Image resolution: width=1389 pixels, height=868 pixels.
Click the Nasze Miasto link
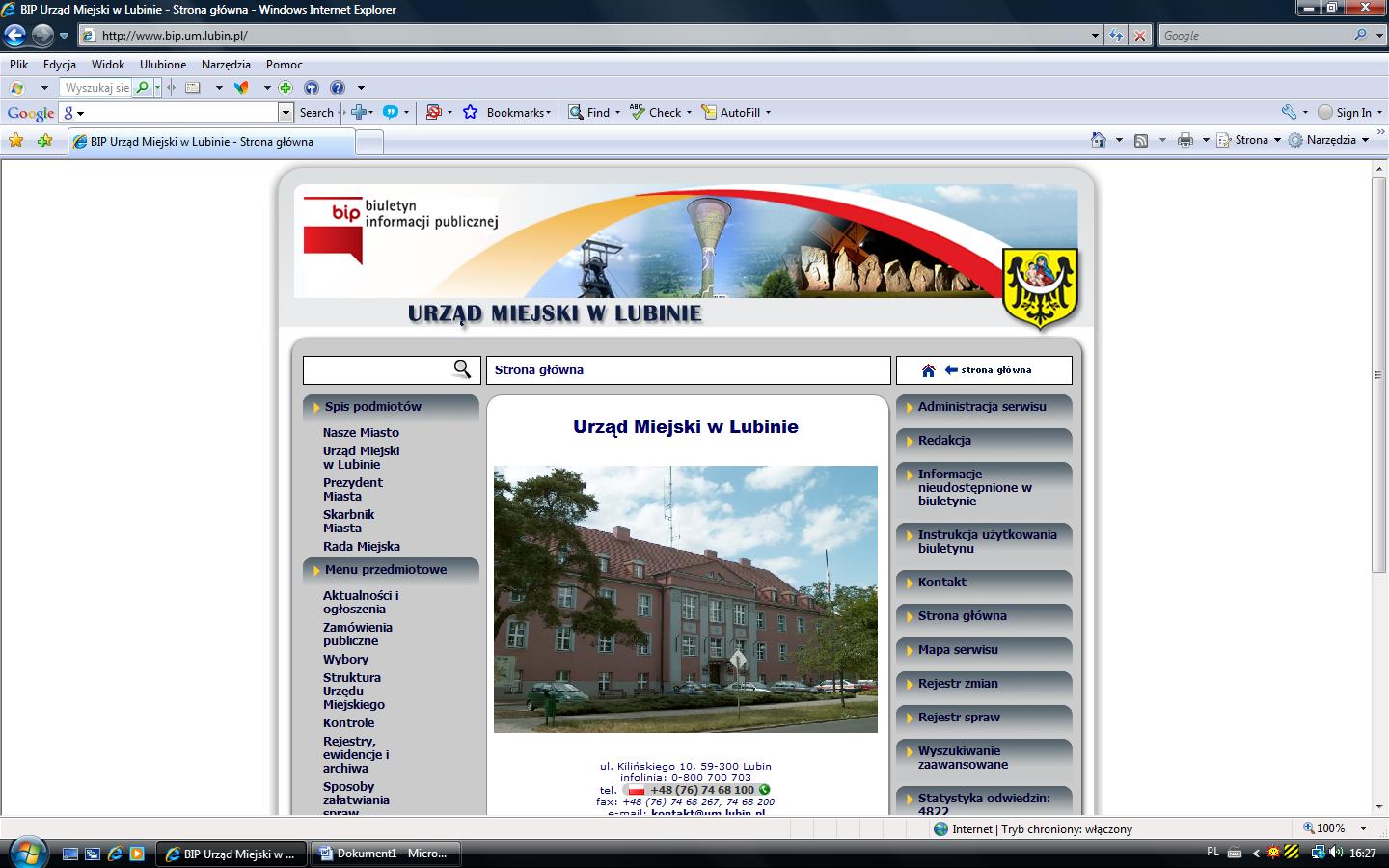(x=361, y=433)
